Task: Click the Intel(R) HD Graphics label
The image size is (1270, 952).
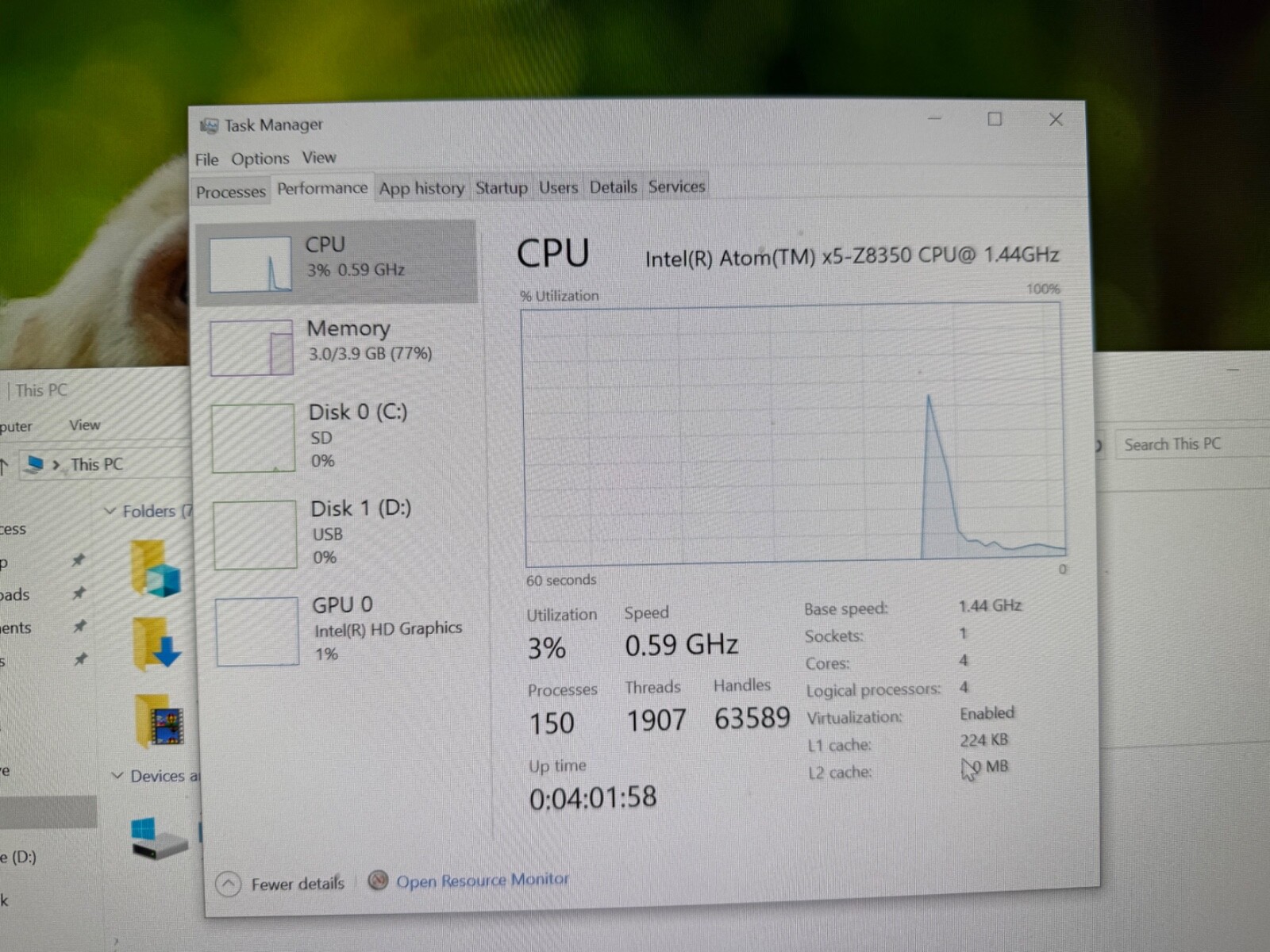Action: (x=388, y=629)
